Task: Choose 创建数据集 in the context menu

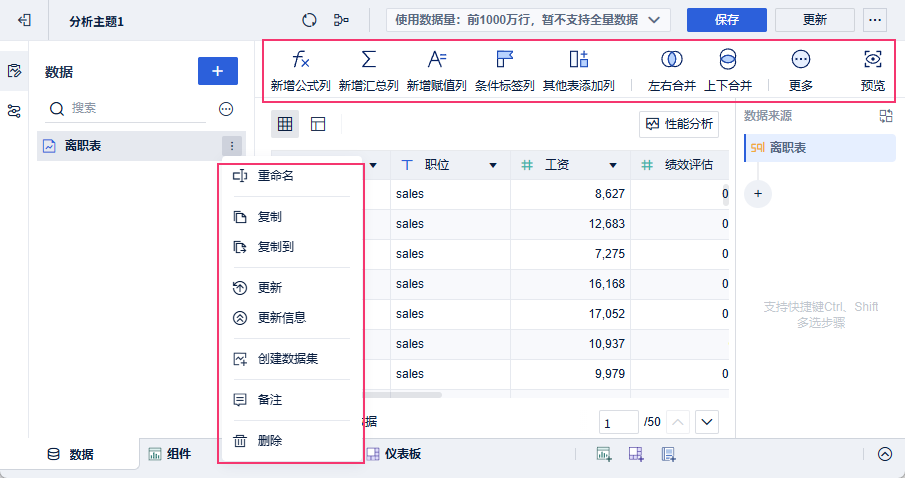Action: 288,358
